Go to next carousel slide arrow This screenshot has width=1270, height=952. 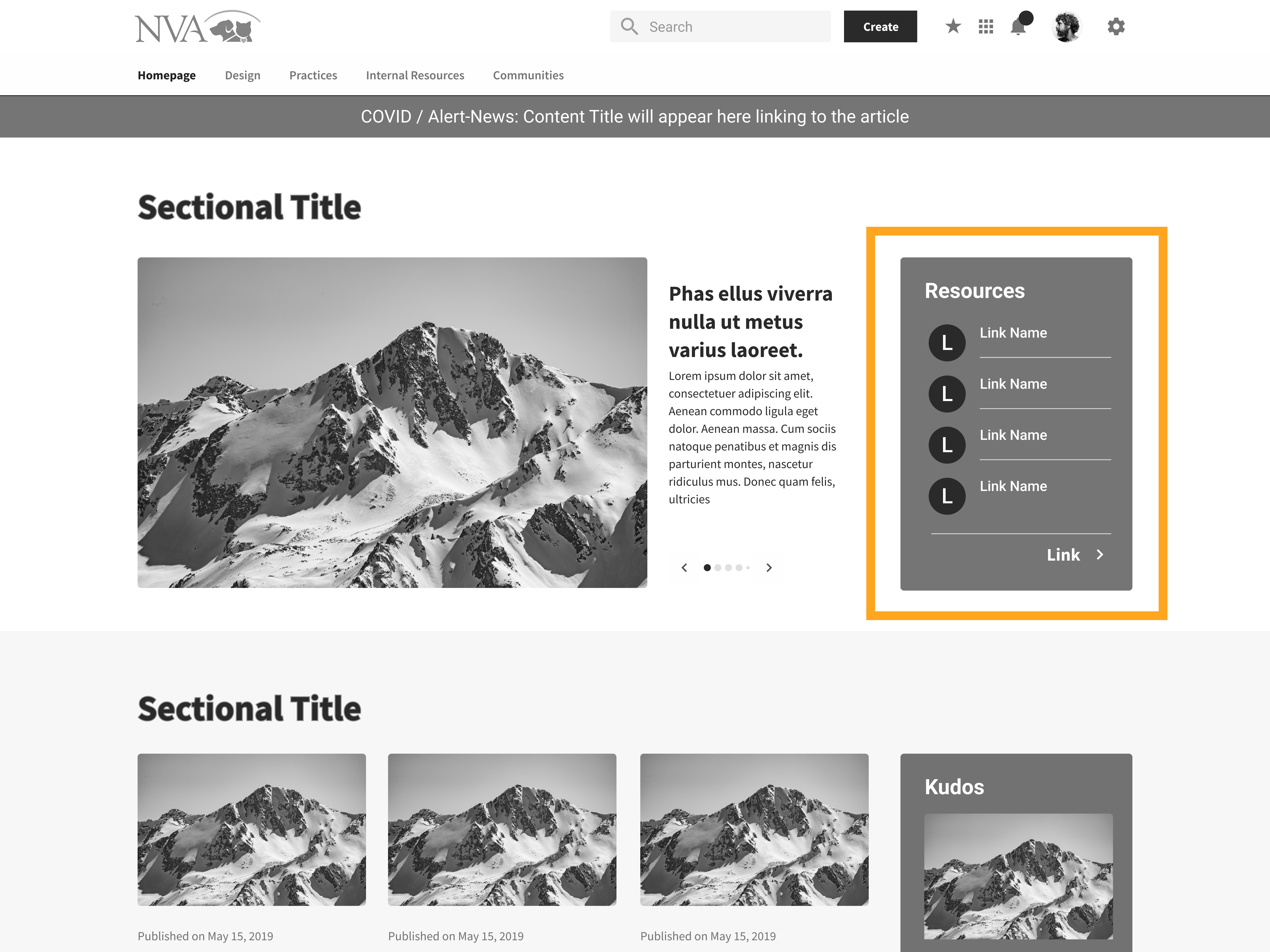[769, 567]
